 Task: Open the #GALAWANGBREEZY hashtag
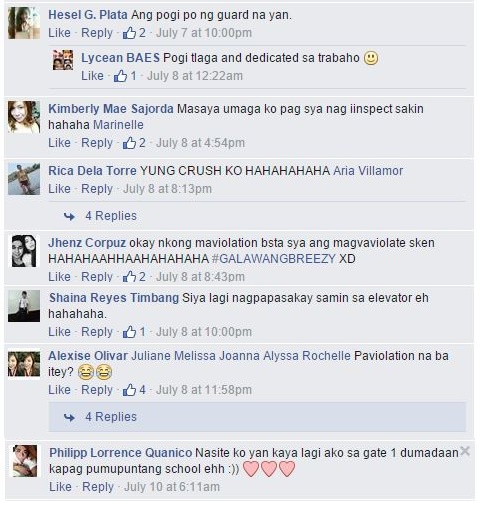(274, 259)
